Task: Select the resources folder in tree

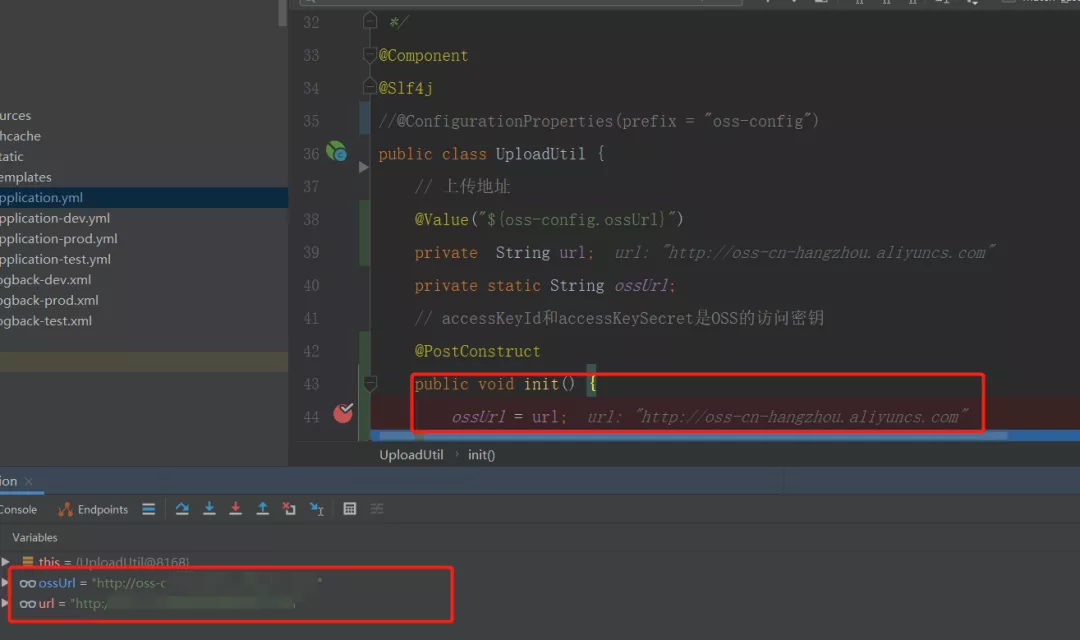Action: pos(15,115)
